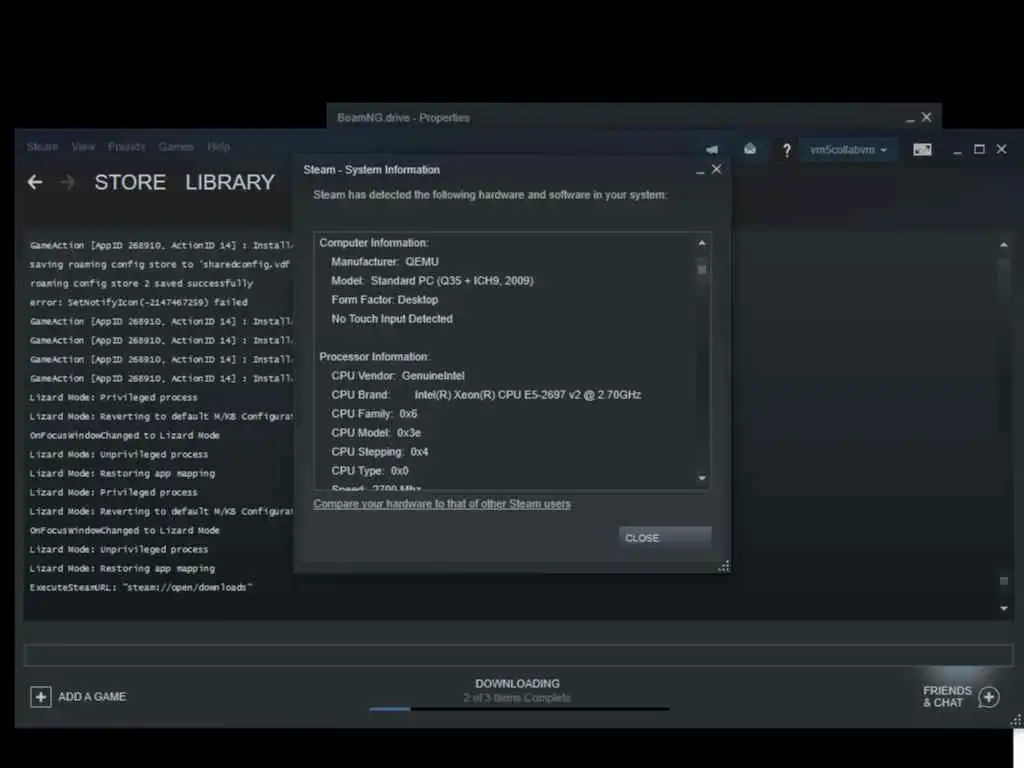Click scroll down arrow in System Information list
Image resolution: width=1024 pixels, height=768 pixels.
[x=702, y=478]
